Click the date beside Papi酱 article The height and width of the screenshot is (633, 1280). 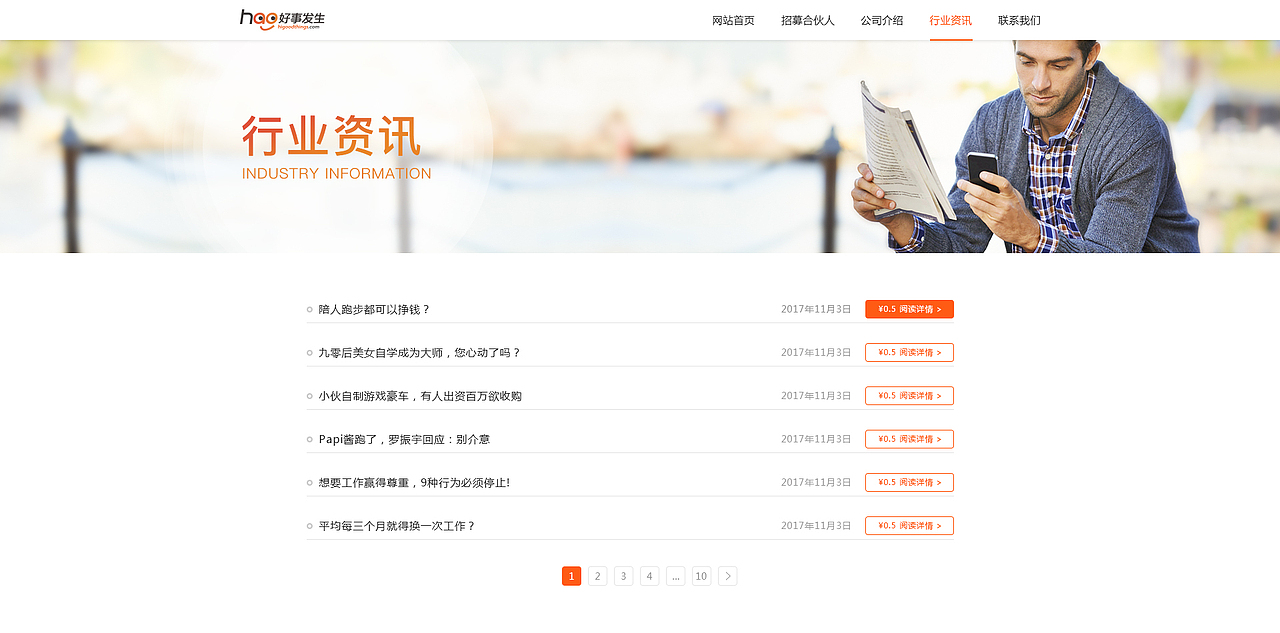tap(816, 439)
